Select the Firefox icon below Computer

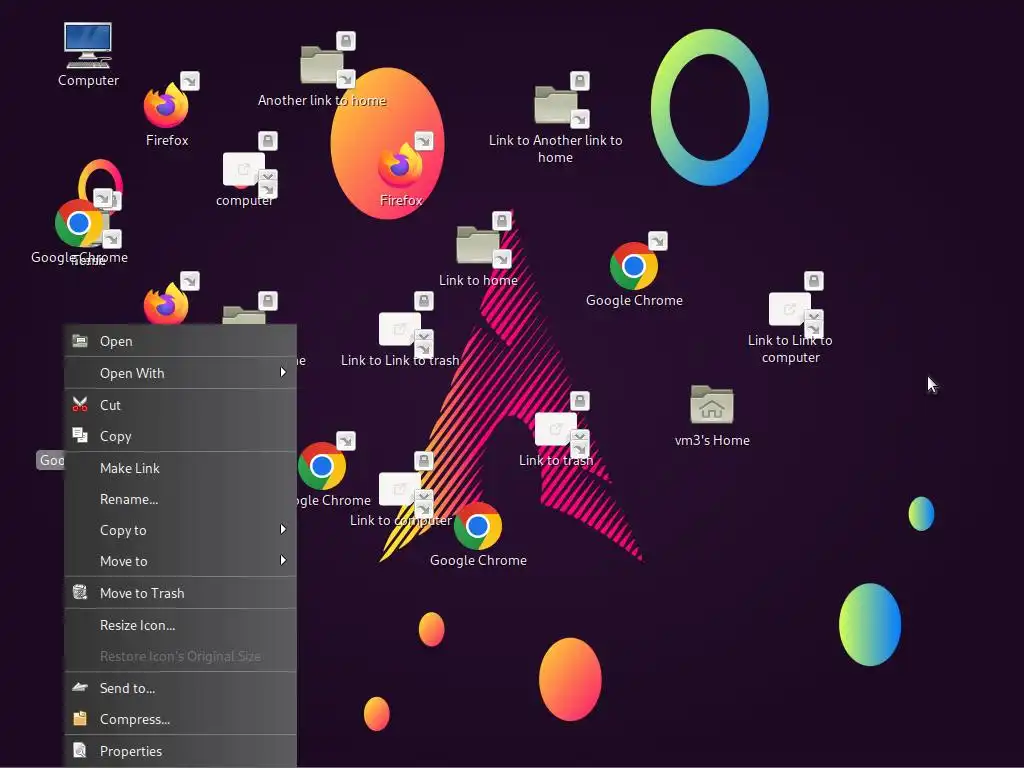pos(167,105)
